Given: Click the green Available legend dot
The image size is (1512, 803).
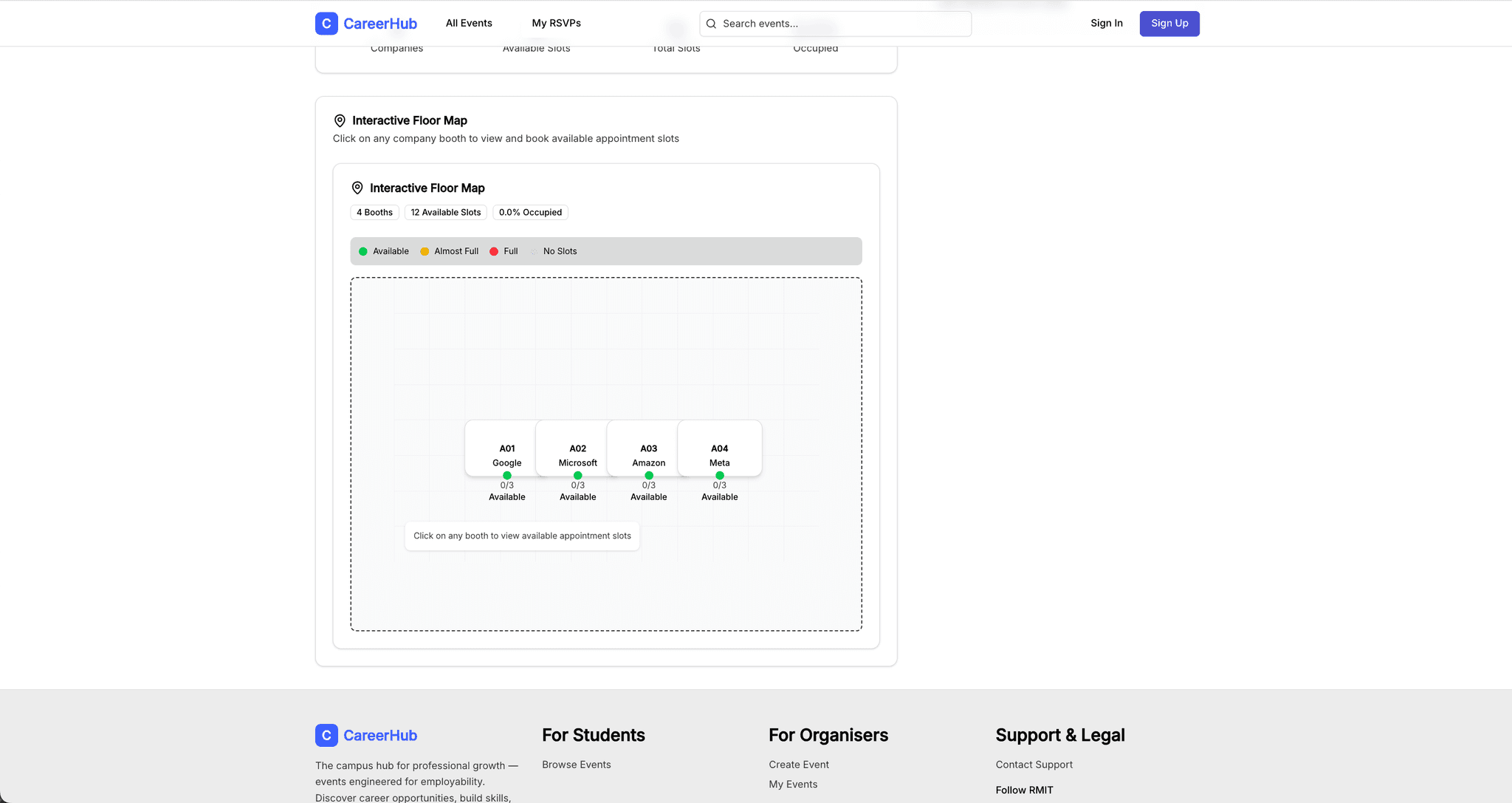Looking at the screenshot, I should (x=362, y=251).
